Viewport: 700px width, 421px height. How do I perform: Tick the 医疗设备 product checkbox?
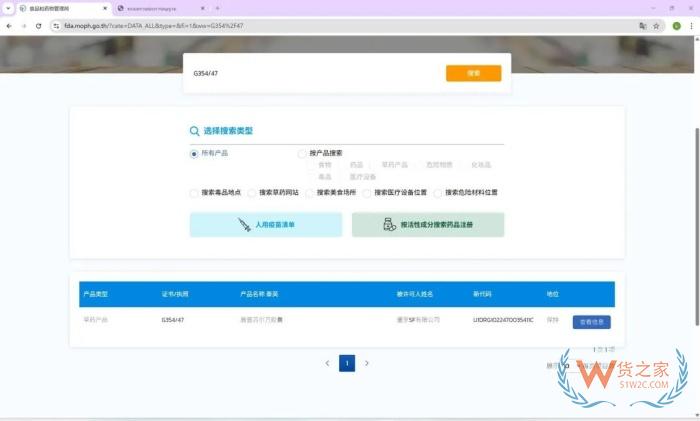(342, 177)
